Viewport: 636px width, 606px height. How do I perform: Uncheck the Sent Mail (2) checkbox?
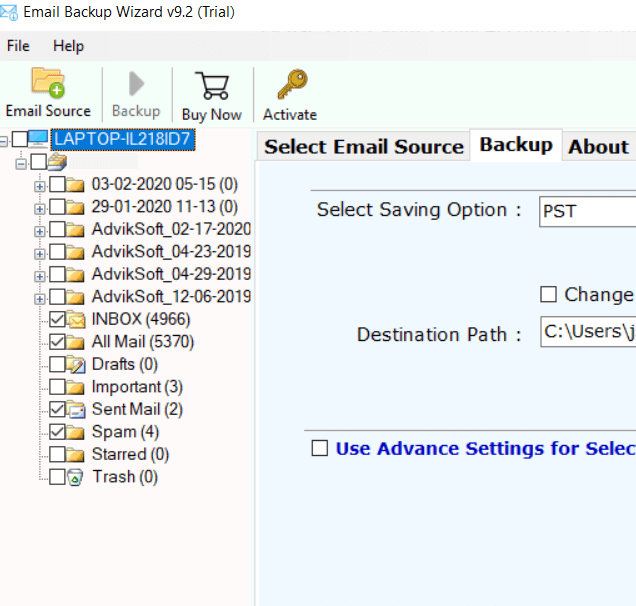click(x=57, y=410)
